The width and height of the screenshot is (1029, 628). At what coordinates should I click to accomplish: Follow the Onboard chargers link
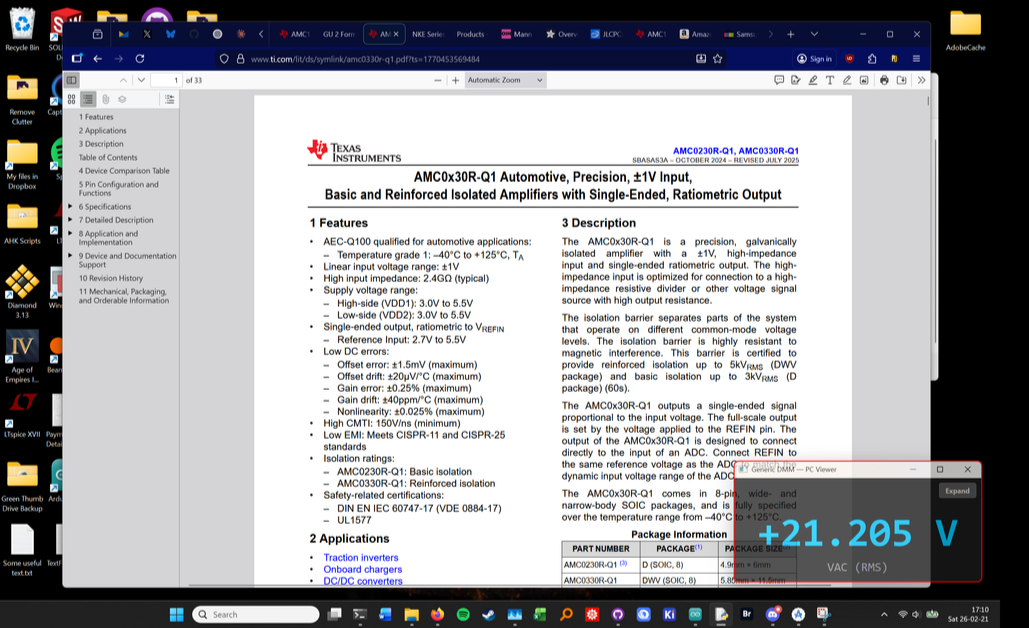tap(362, 569)
